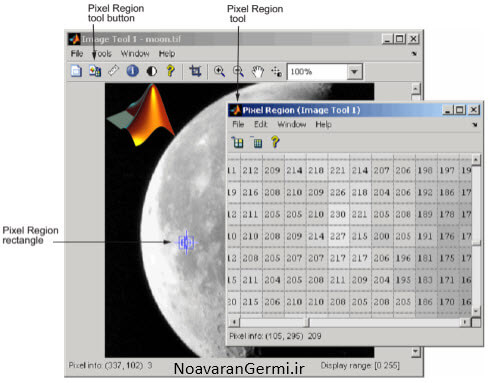Screen dimensions: 489x383
Task: Click the pixel cell with value 216
Action: [x=251, y=192]
